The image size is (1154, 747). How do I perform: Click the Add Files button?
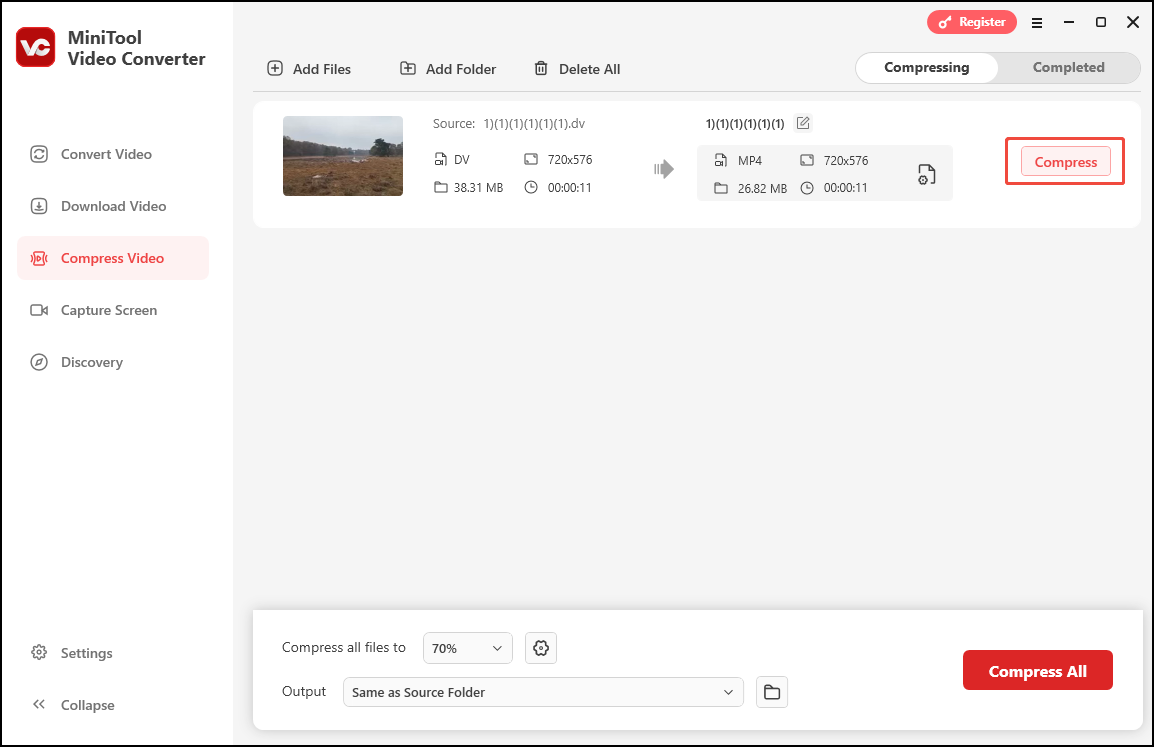click(x=309, y=69)
